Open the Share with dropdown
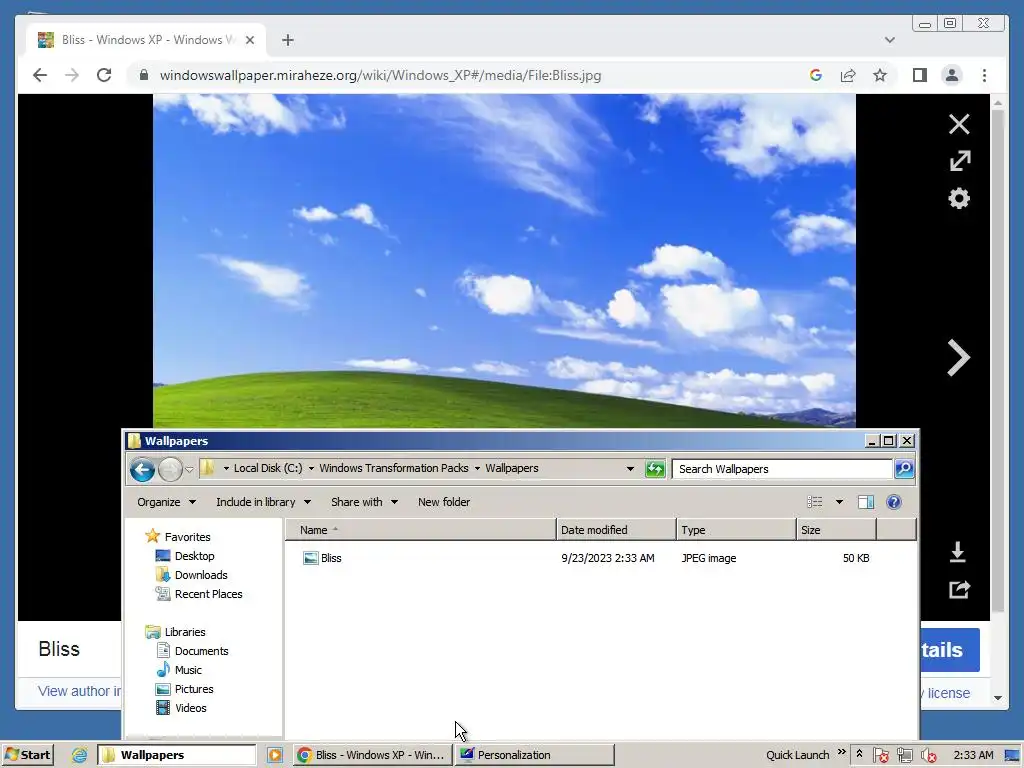This screenshot has height=768, width=1024. click(364, 502)
